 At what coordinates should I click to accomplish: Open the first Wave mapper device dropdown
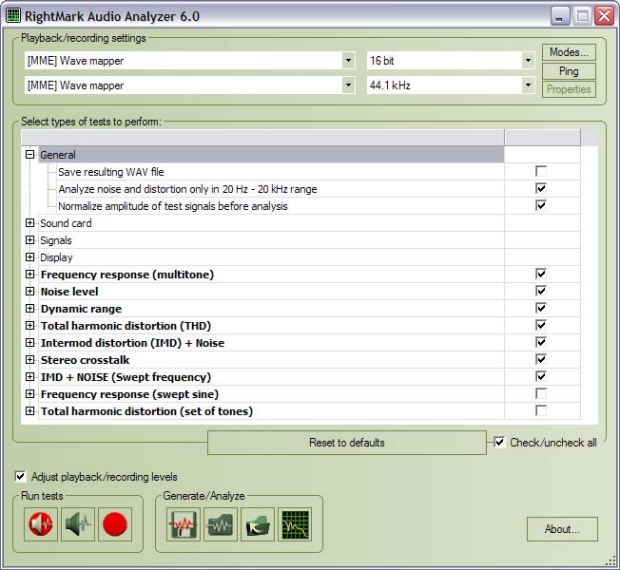(x=348, y=60)
